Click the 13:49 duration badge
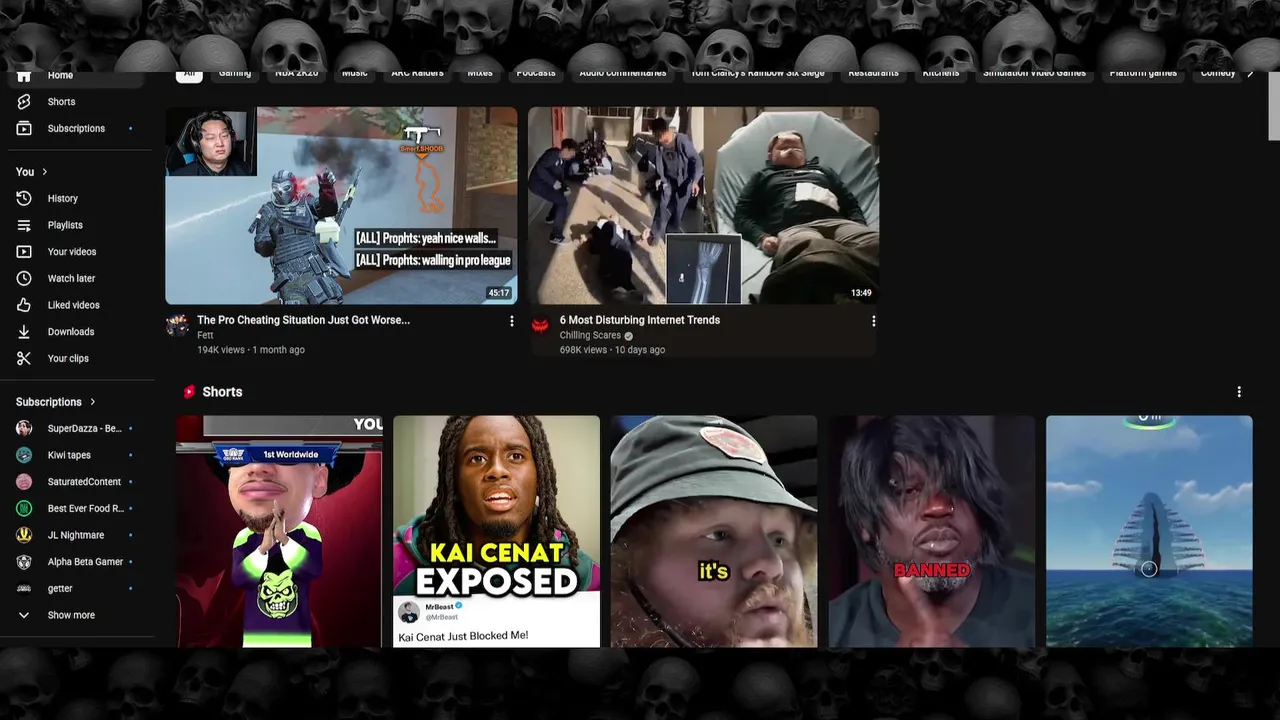This screenshot has height=720, width=1280. click(861, 293)
